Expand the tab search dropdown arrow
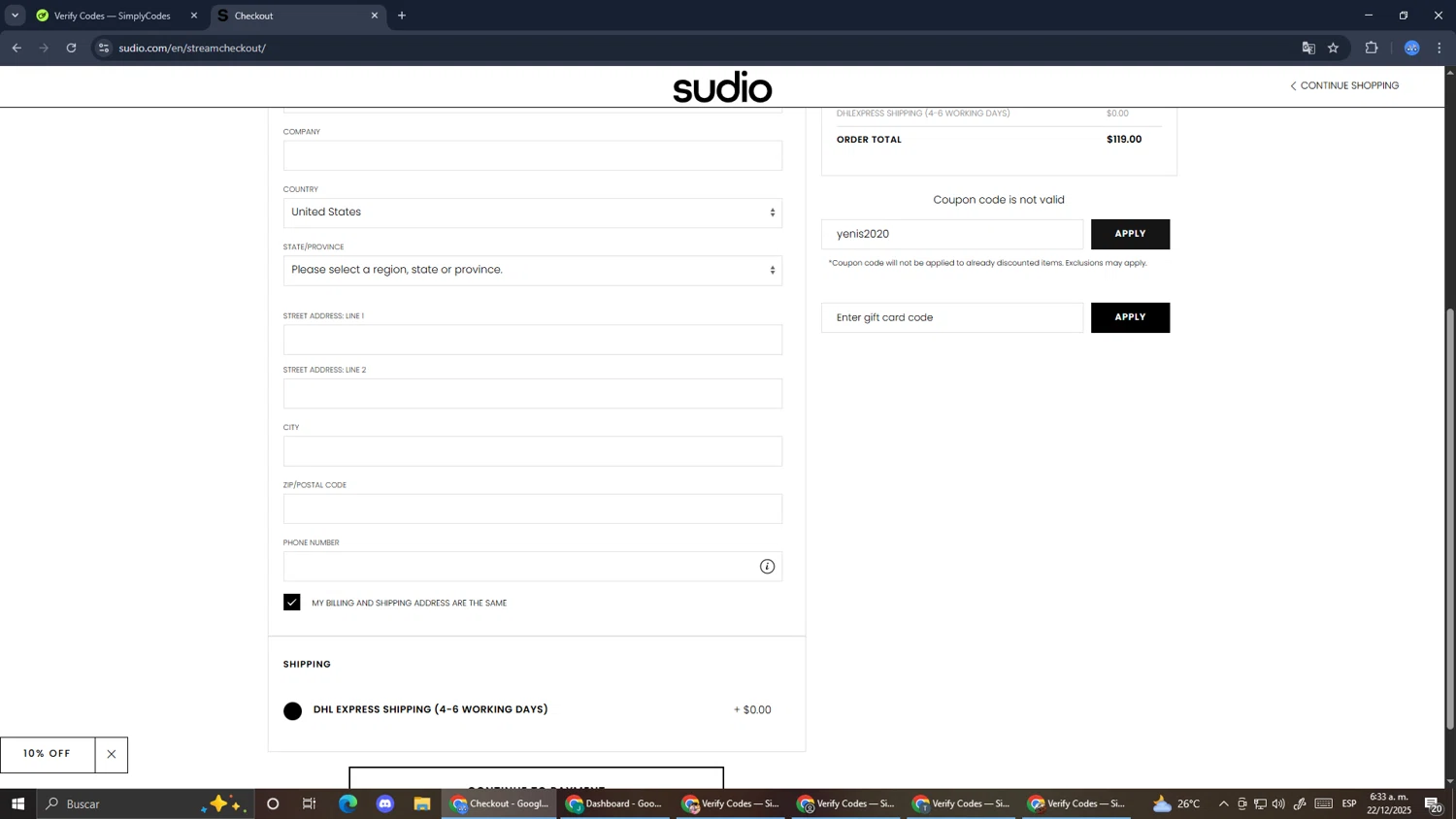 (x=15, y=16)
